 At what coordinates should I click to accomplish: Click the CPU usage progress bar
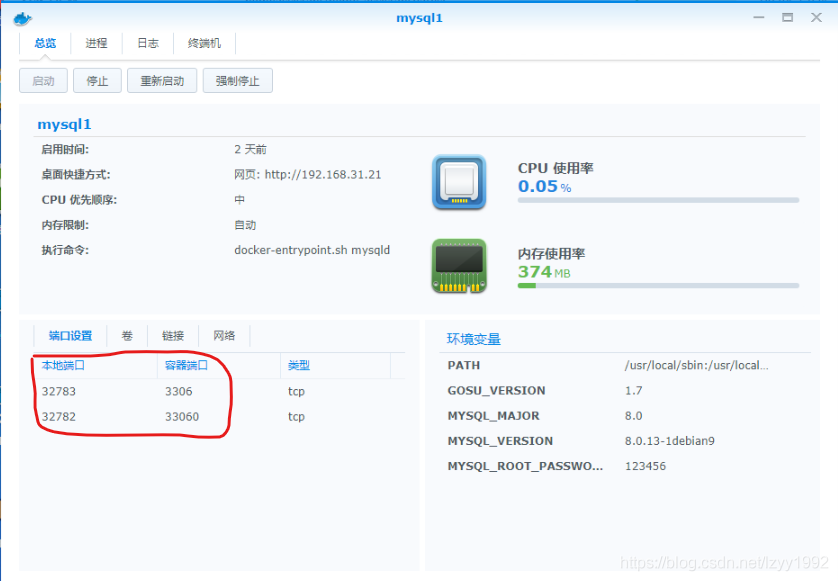658,200
